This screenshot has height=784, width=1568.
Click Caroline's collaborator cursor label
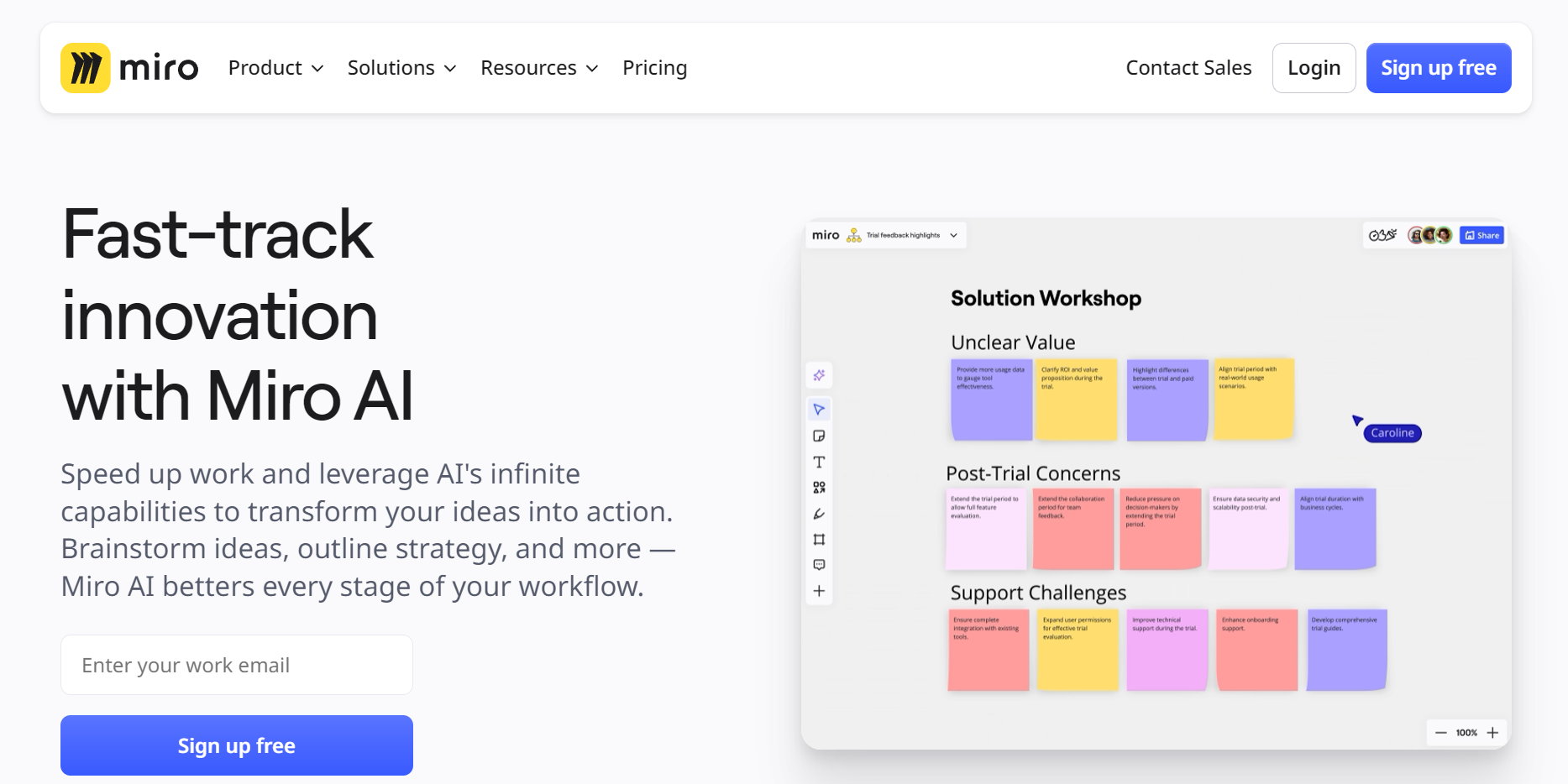click(1391, 432)
